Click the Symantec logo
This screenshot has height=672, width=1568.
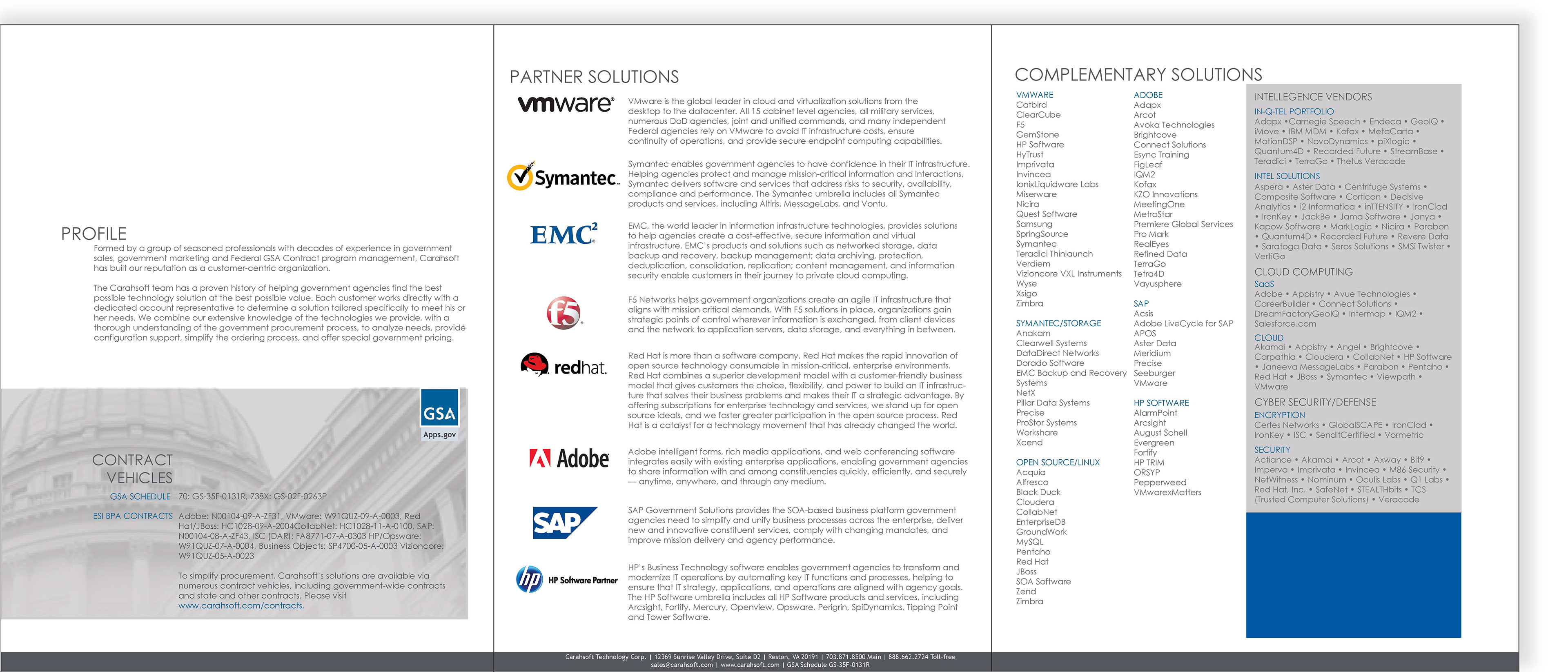point(563,177)
